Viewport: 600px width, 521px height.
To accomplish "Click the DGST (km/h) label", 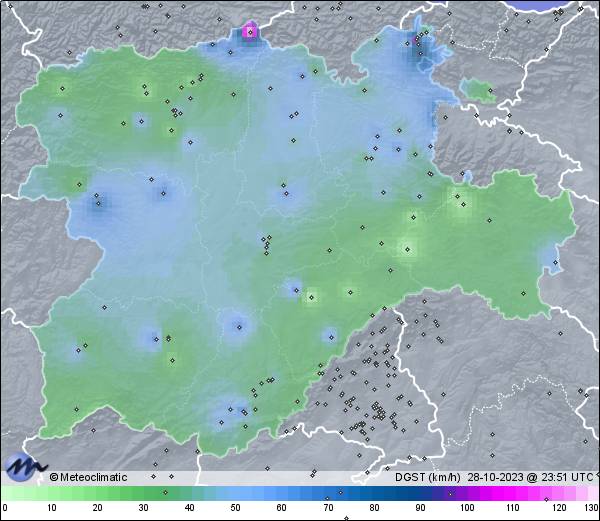I will click(x=428, y=477).
